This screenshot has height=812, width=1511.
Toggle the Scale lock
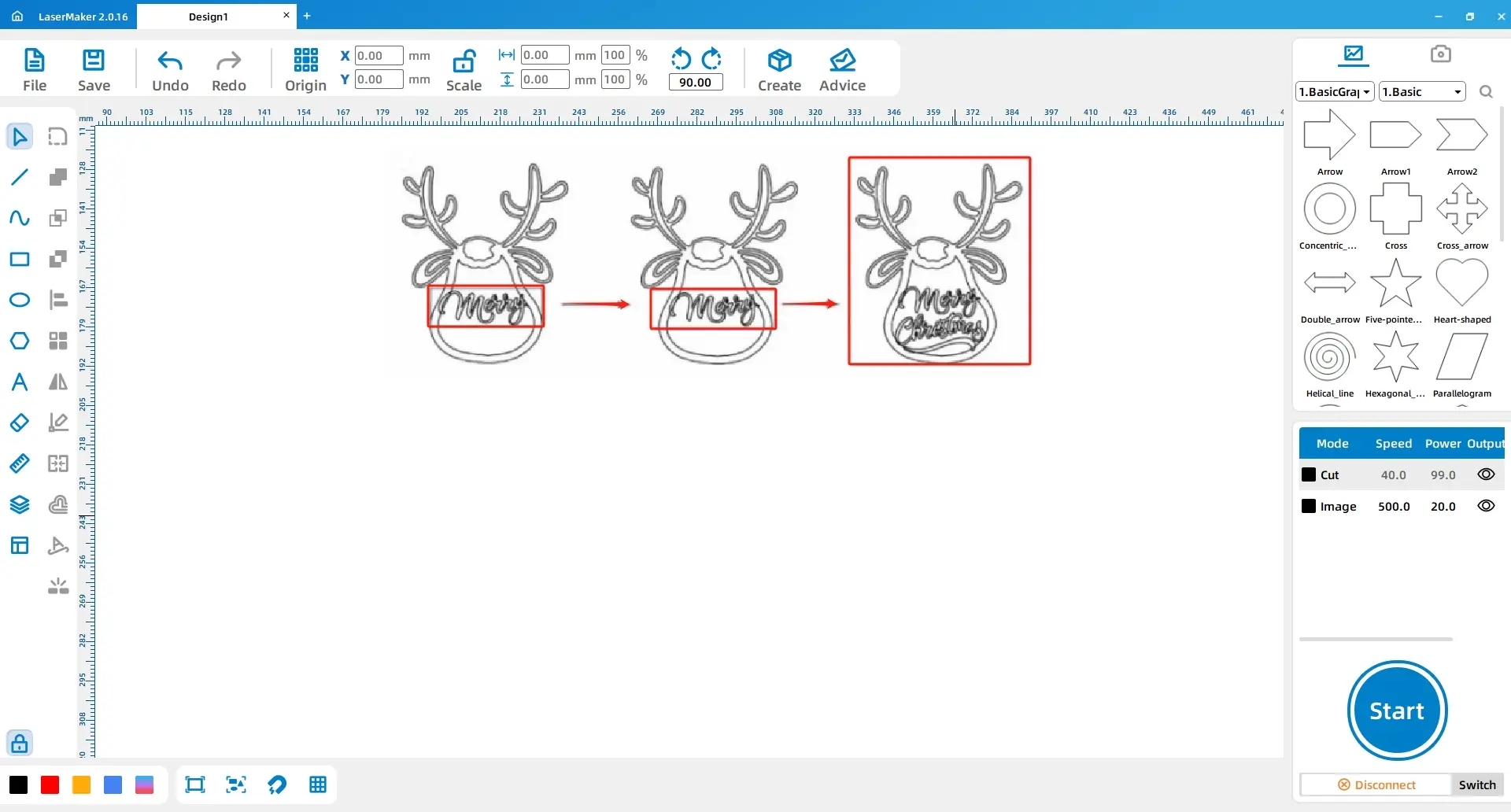tap(464, 69)
